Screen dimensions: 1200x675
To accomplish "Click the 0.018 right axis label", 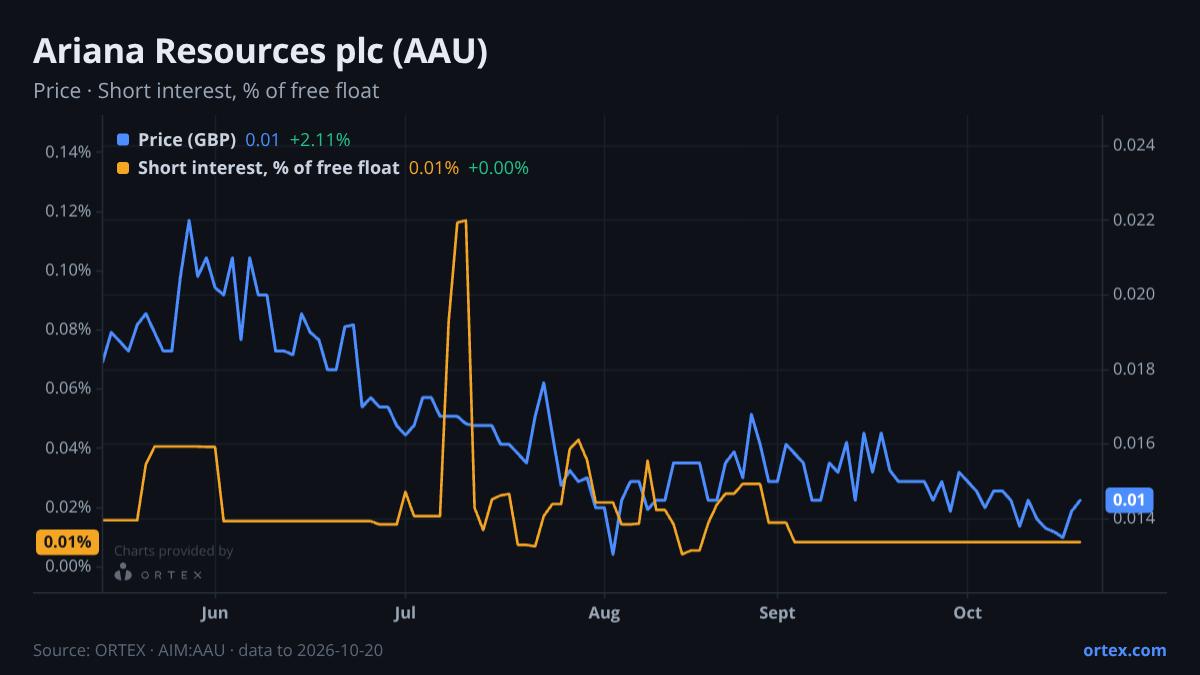I will (x=1134, y=369).
